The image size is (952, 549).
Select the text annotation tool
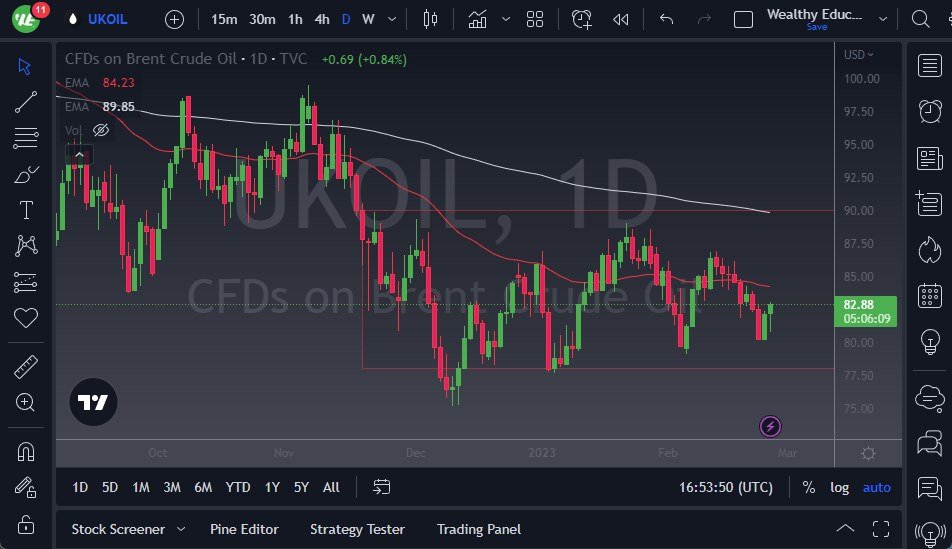click(x=26, y=210)
